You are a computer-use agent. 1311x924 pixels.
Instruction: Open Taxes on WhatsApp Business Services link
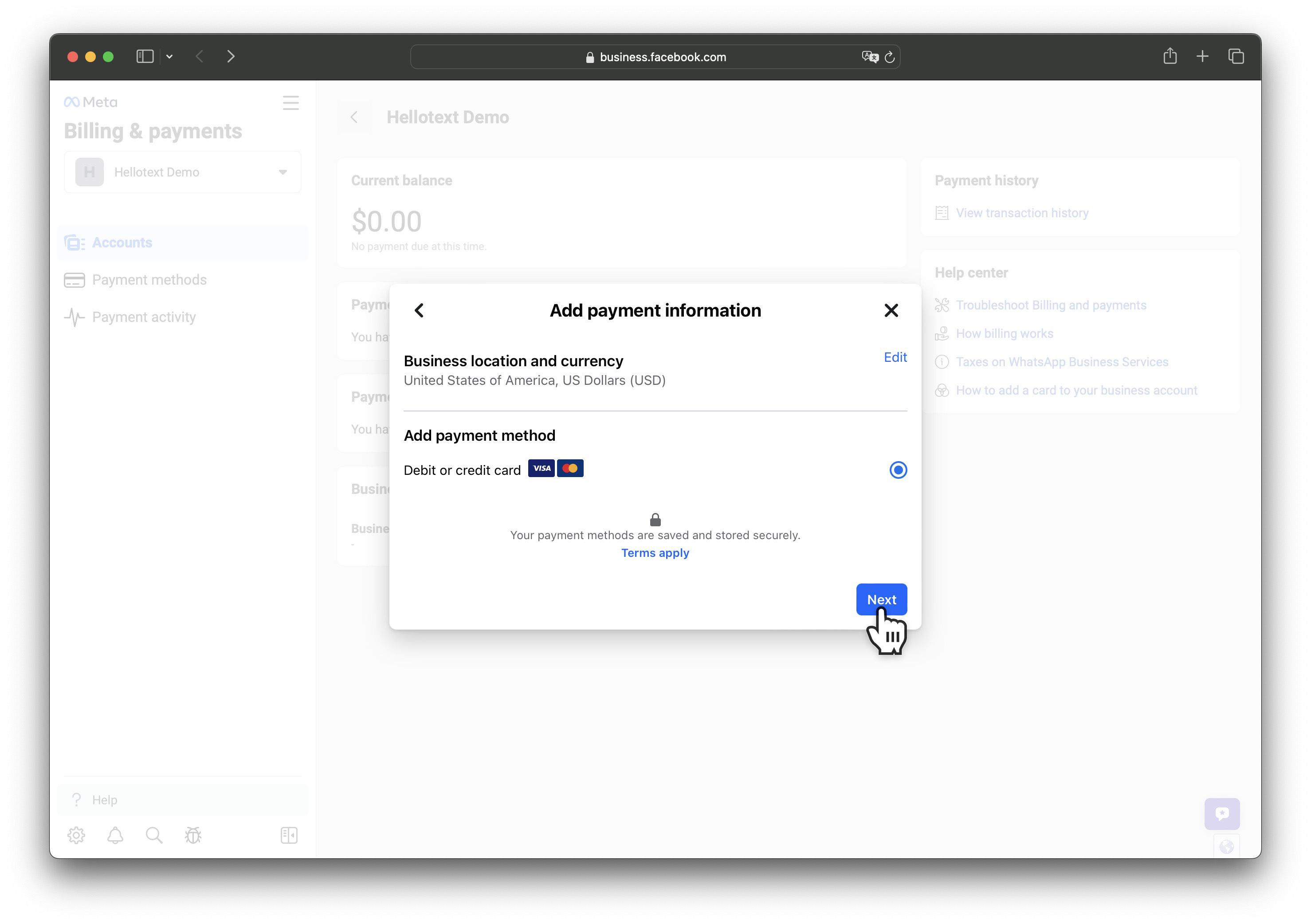coord(1062,362)
